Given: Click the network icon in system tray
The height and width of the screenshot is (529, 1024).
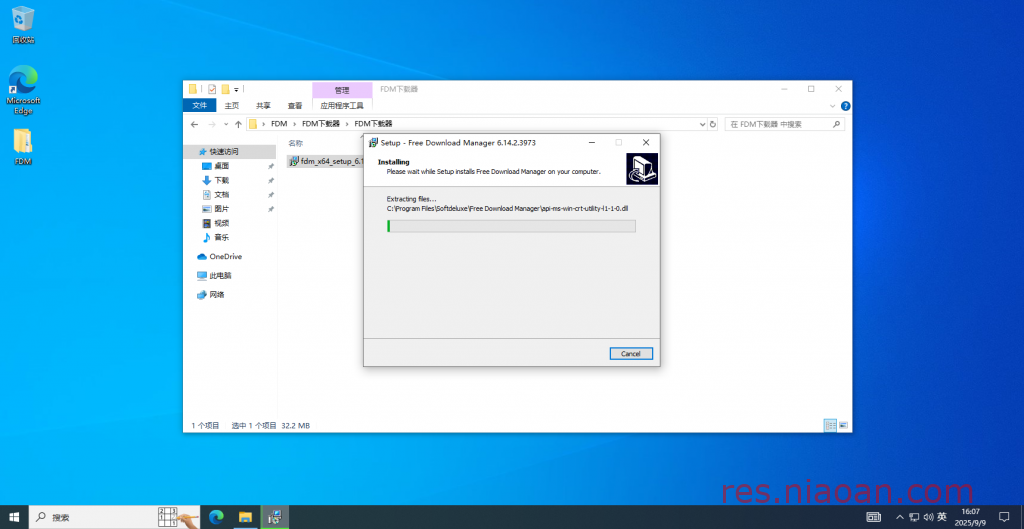Looking at the screenshot, I should pos(914,517).
